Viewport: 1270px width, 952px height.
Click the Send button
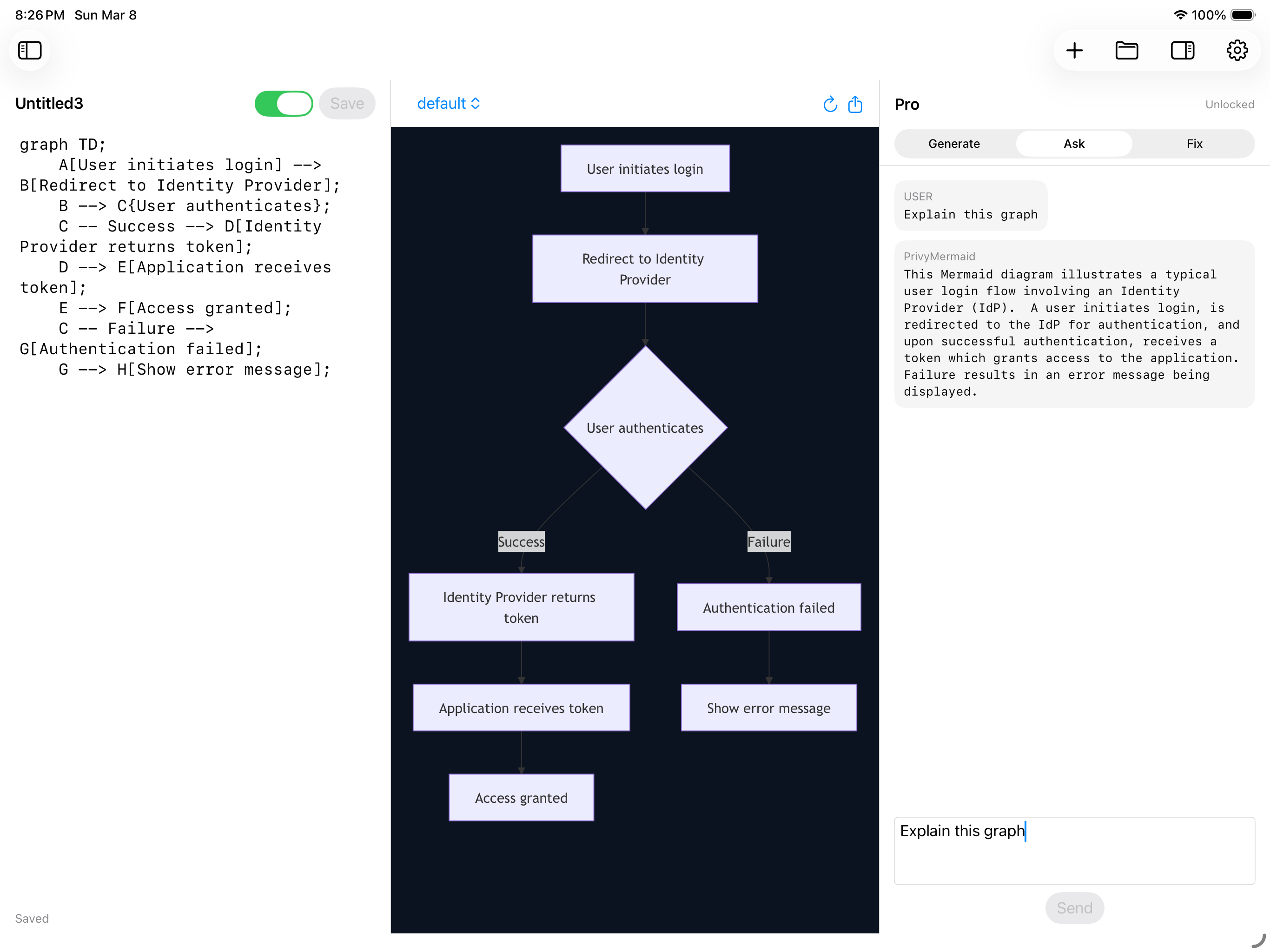1074,908
